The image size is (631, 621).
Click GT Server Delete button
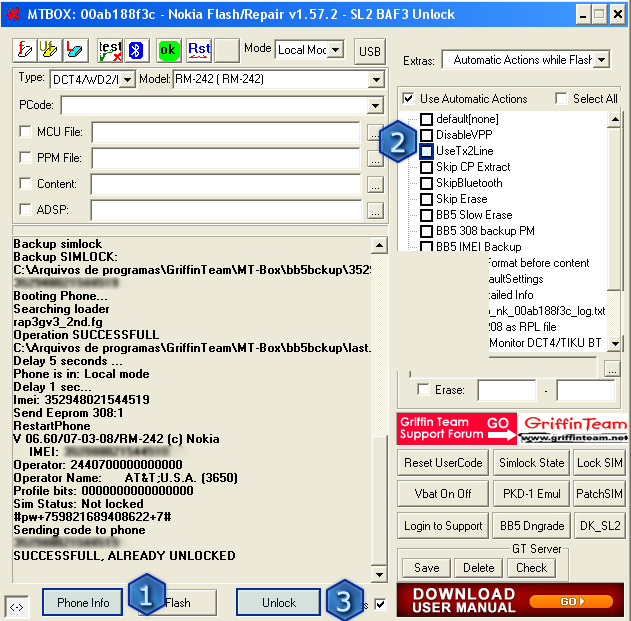click(x=478, y=568)
